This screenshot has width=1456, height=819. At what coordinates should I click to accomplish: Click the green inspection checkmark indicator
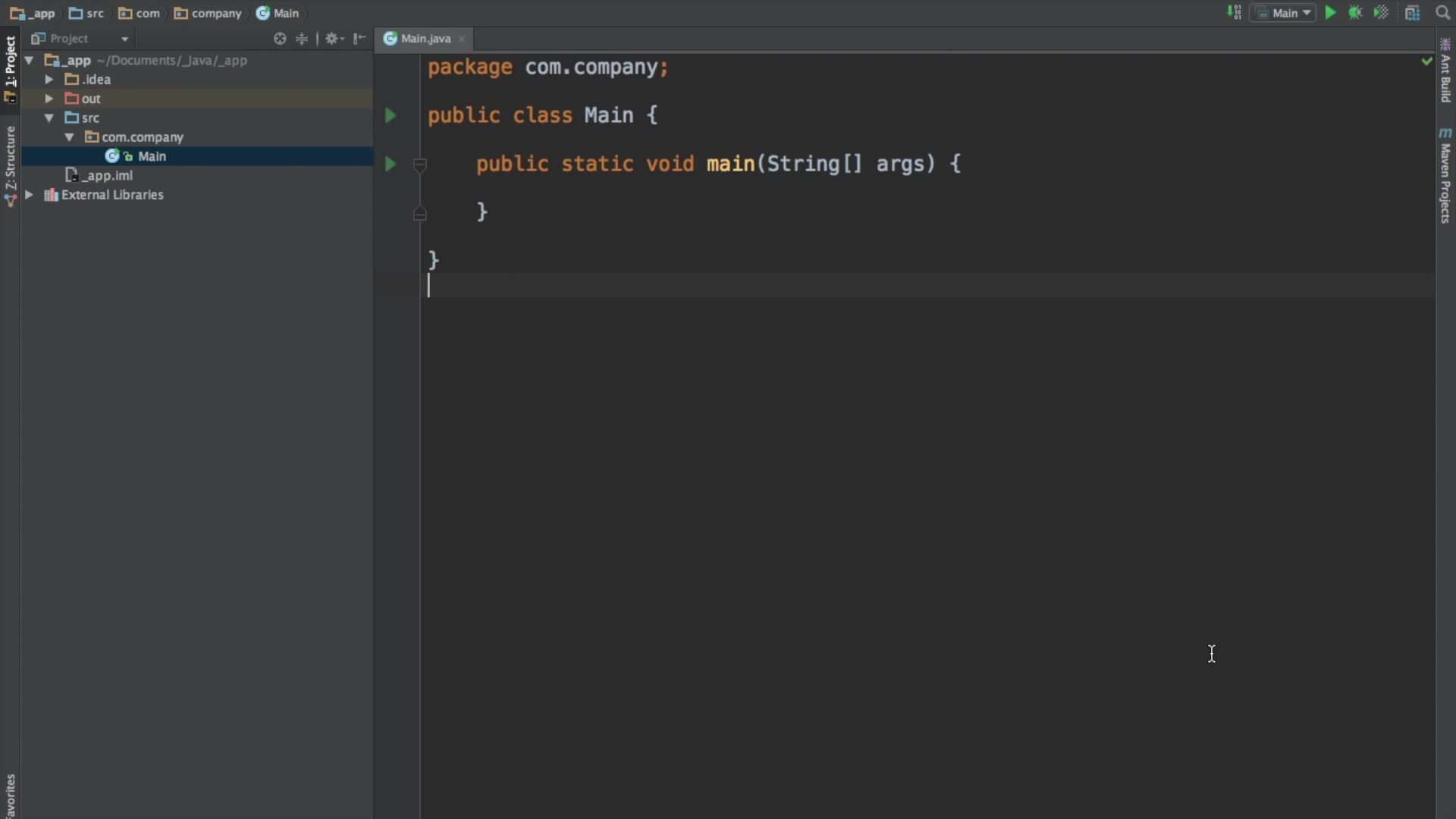pos(1426,61)
